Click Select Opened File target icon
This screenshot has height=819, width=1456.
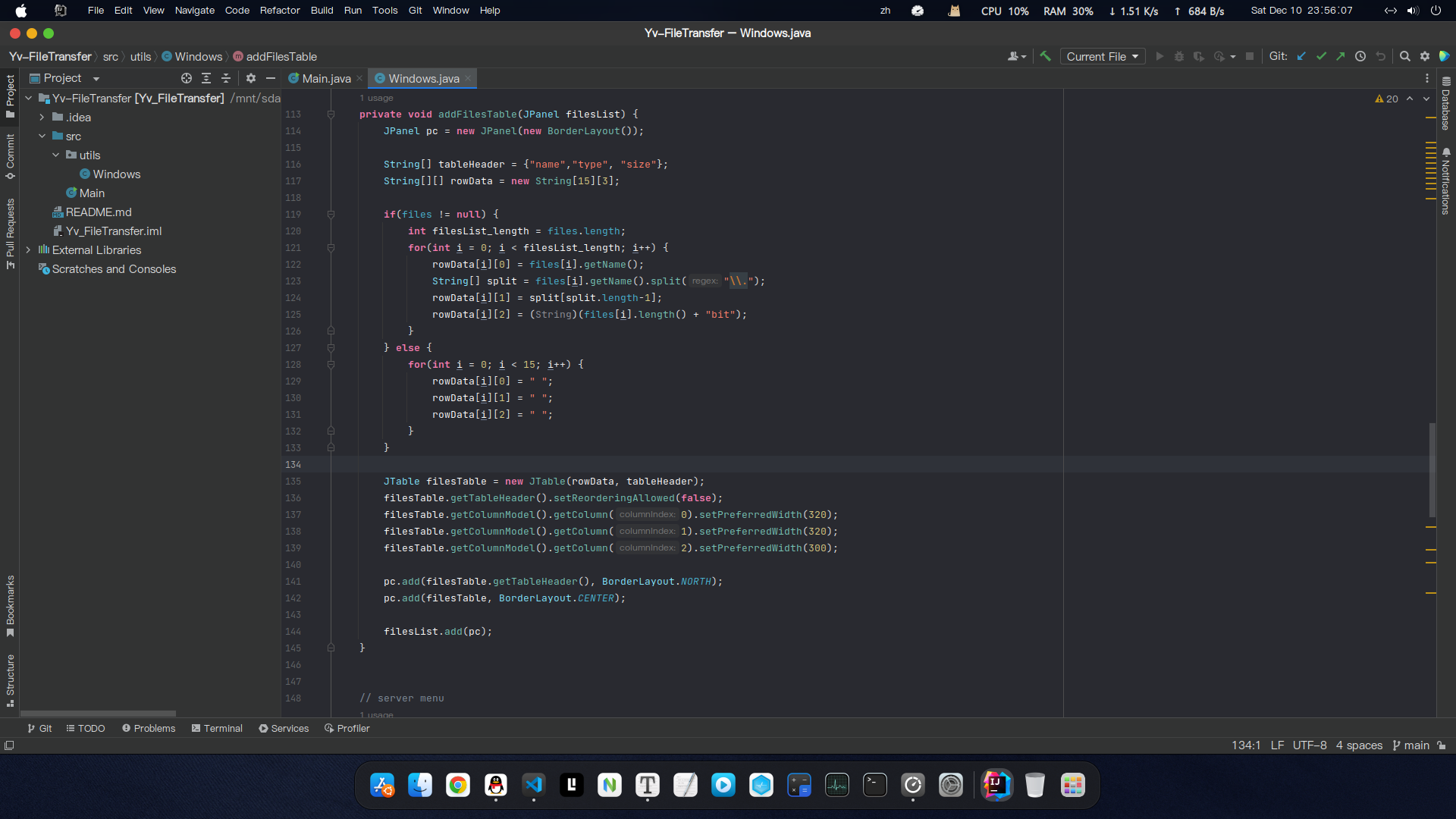pos(187,78)
